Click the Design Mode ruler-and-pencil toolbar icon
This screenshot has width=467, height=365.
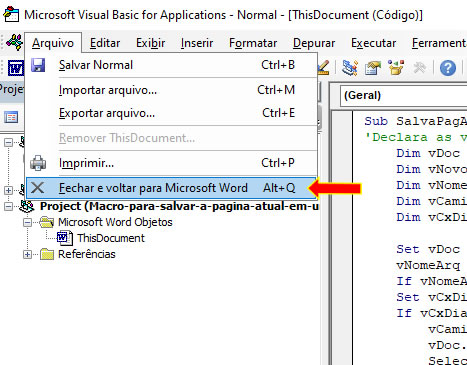click(323, 67)
